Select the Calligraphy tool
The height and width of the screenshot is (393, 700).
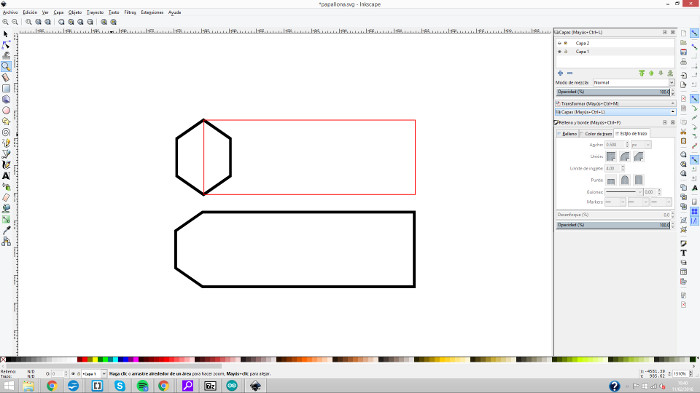click(6, 165)
